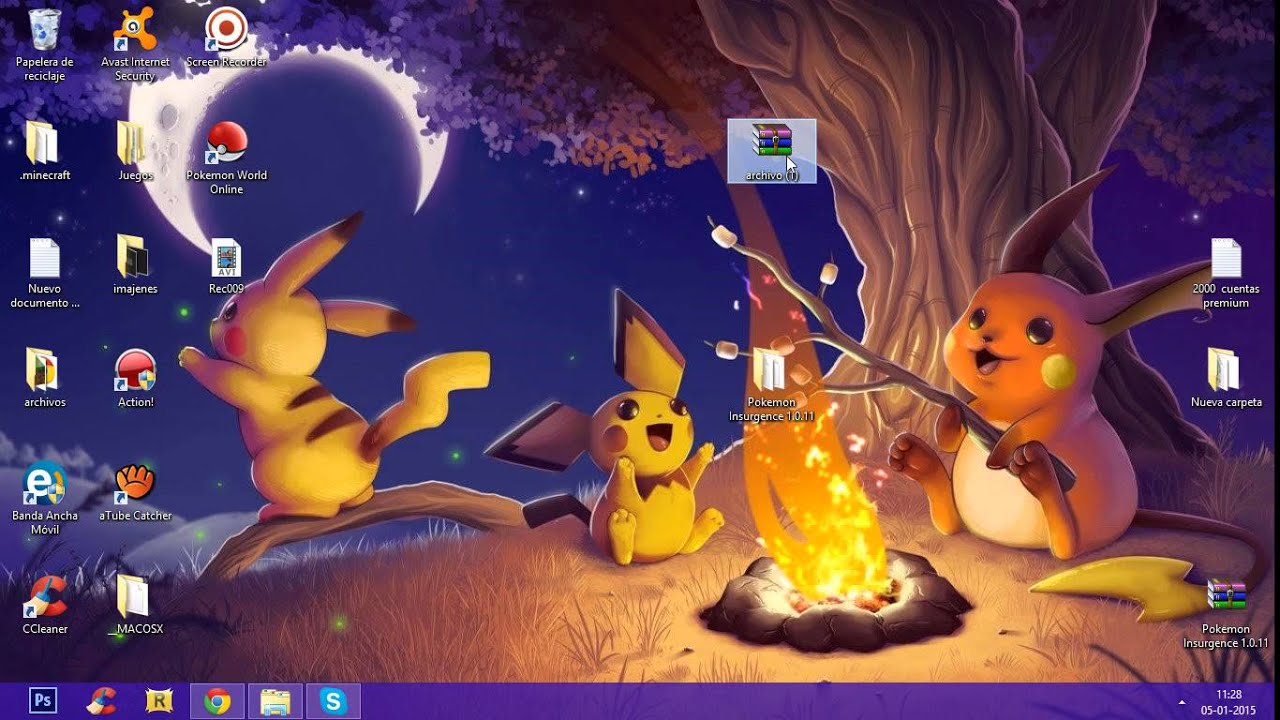
Task: Click the yellow R icon in the taskbar
Action: point(159,701)
